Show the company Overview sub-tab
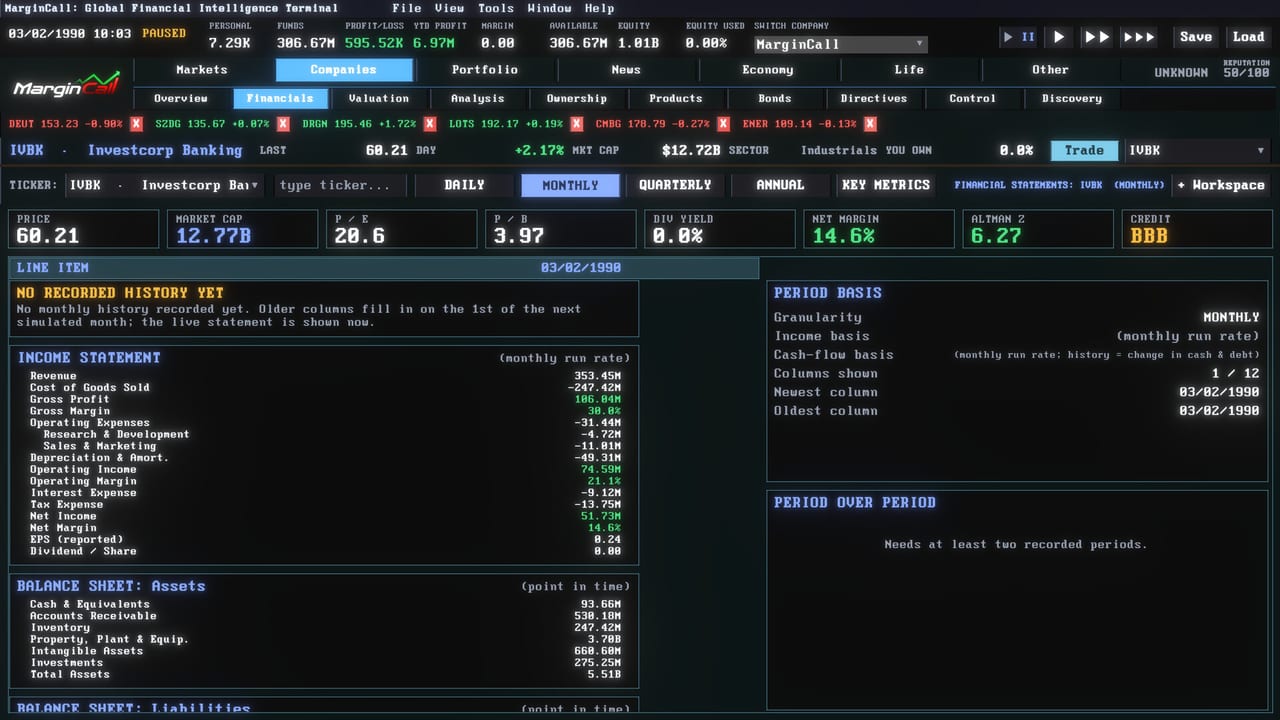 (x=181, y=98)
